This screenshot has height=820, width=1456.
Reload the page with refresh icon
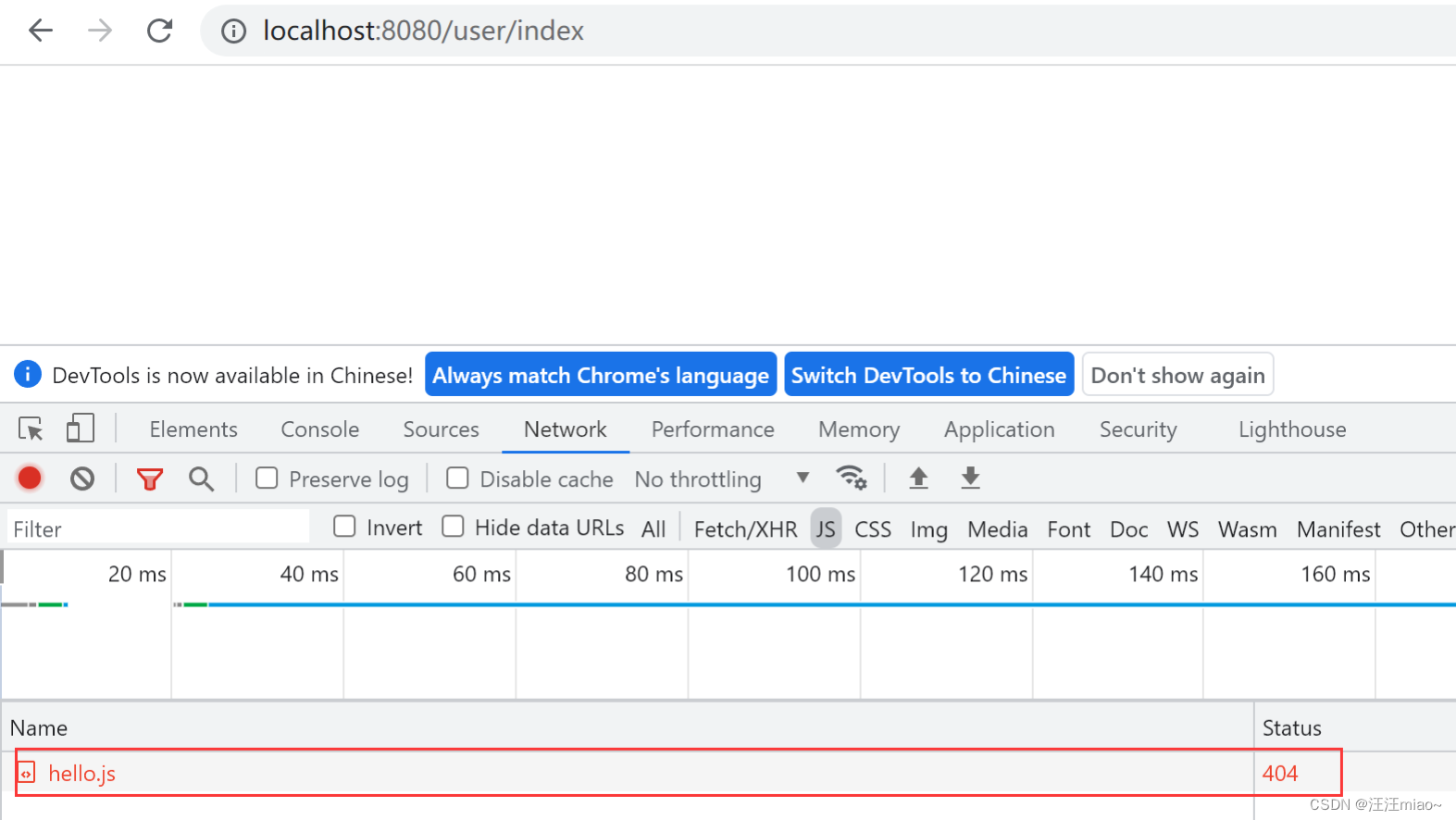point(160,31)
